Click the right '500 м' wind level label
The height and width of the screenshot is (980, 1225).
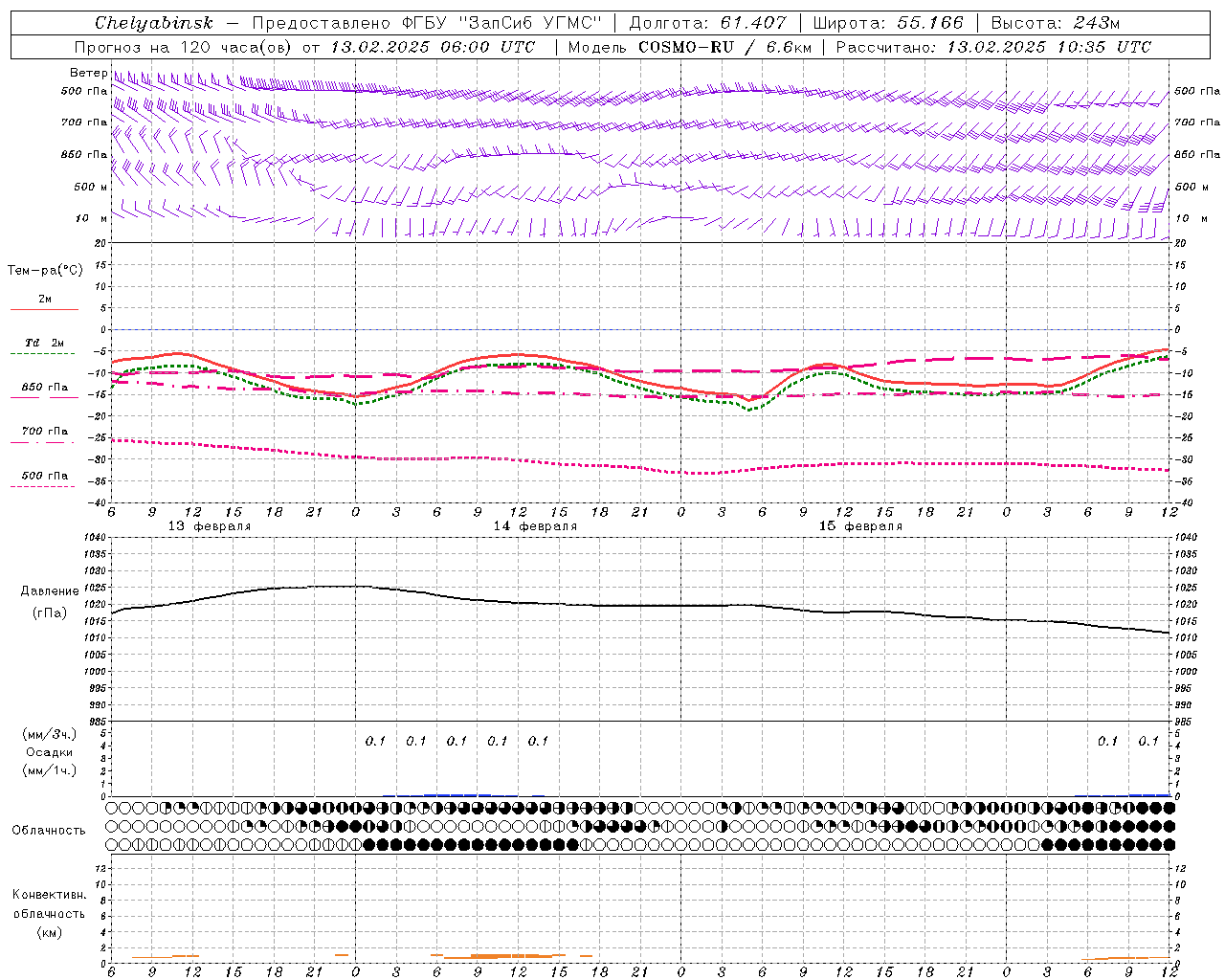[1192, 187]
